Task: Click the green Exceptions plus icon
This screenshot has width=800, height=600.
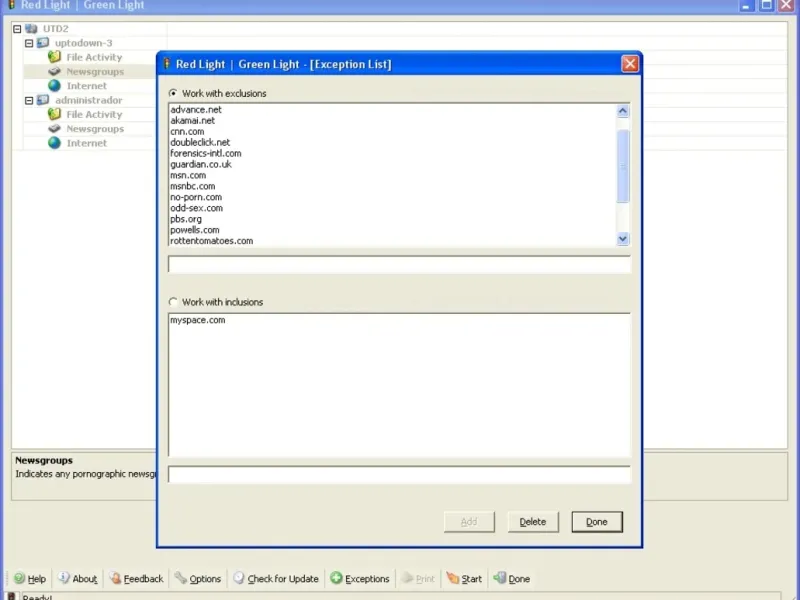Action: click(336, 578)
